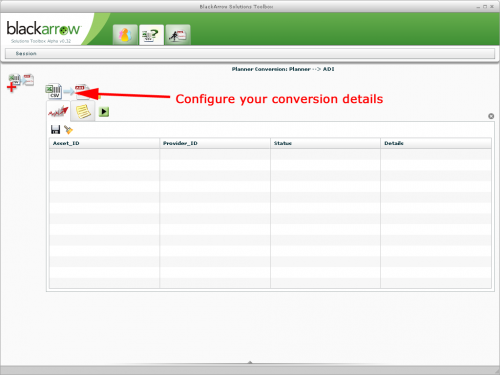Click the blackarrow logo
This screenshot has width=500, height=375.
pos(43,29)
